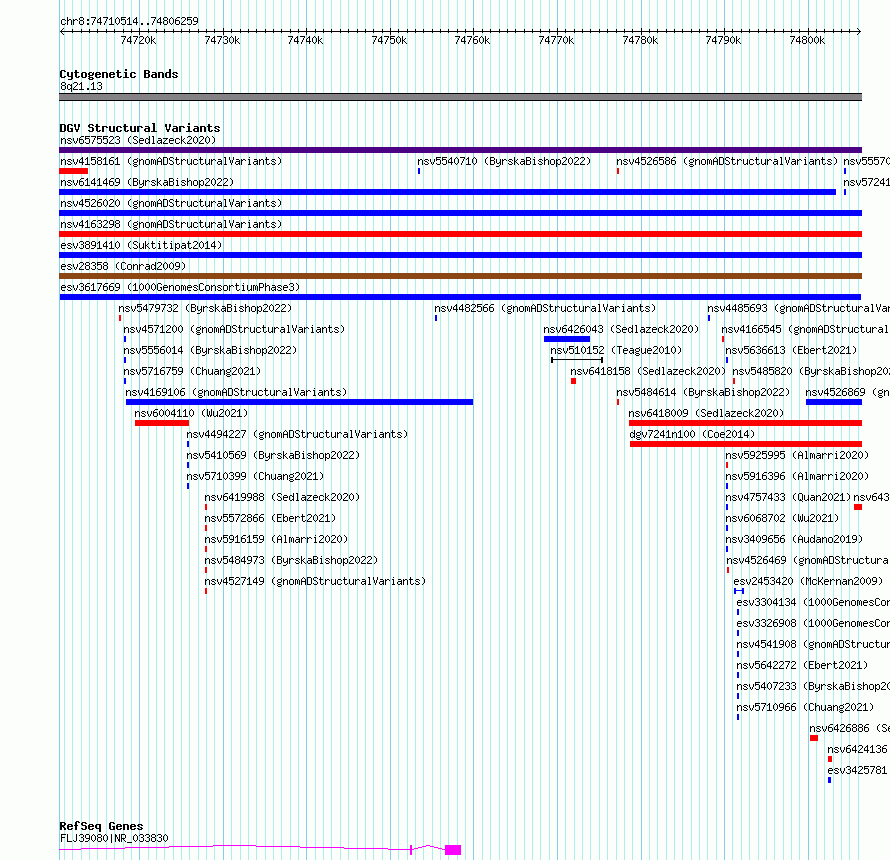Screen dimensions: 890x860
Task: Select the nsv4158161 red variant bar
Action: coord(74,171)
